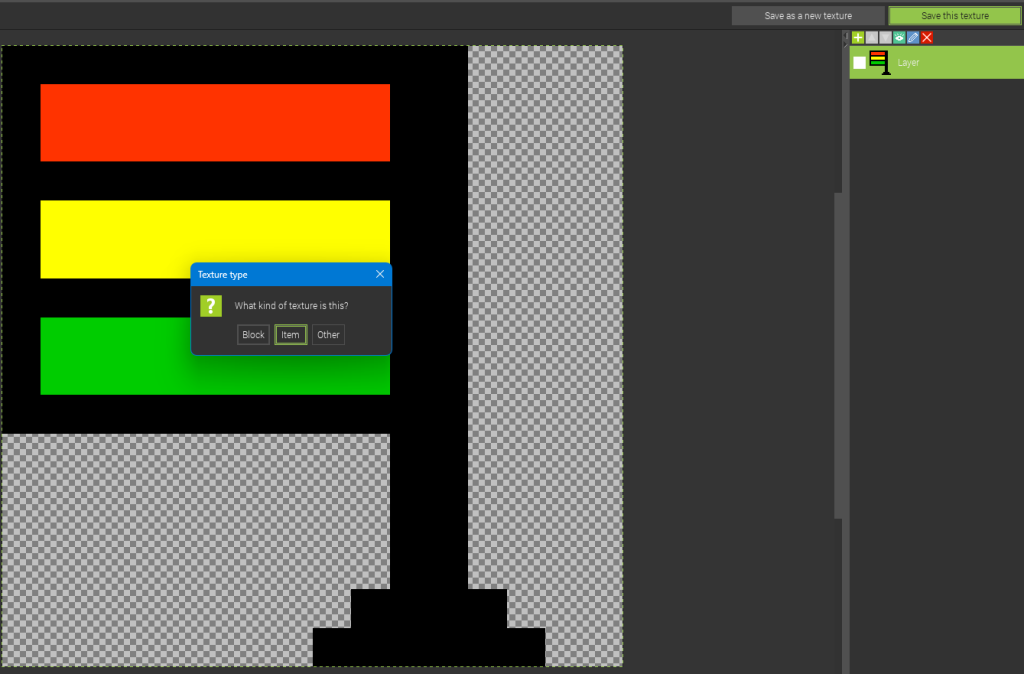
Task: Click the blue pencil edit layer icon
Action: pos(913,38)
